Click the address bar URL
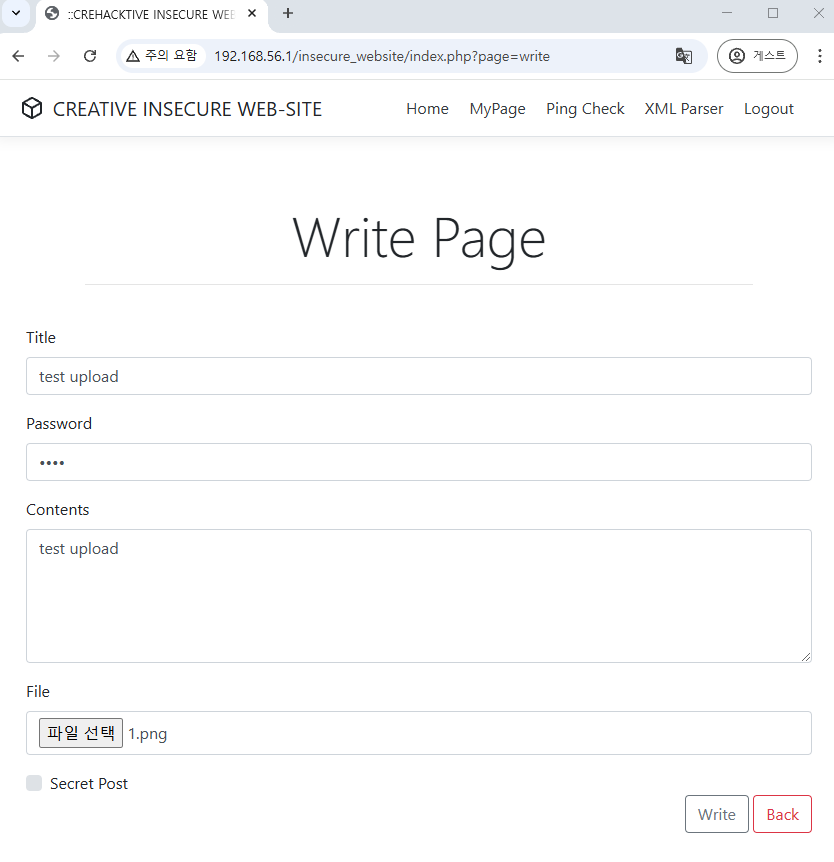Viewport: 834px width, 862px height. pyautogui.click(x=382, y=56)
